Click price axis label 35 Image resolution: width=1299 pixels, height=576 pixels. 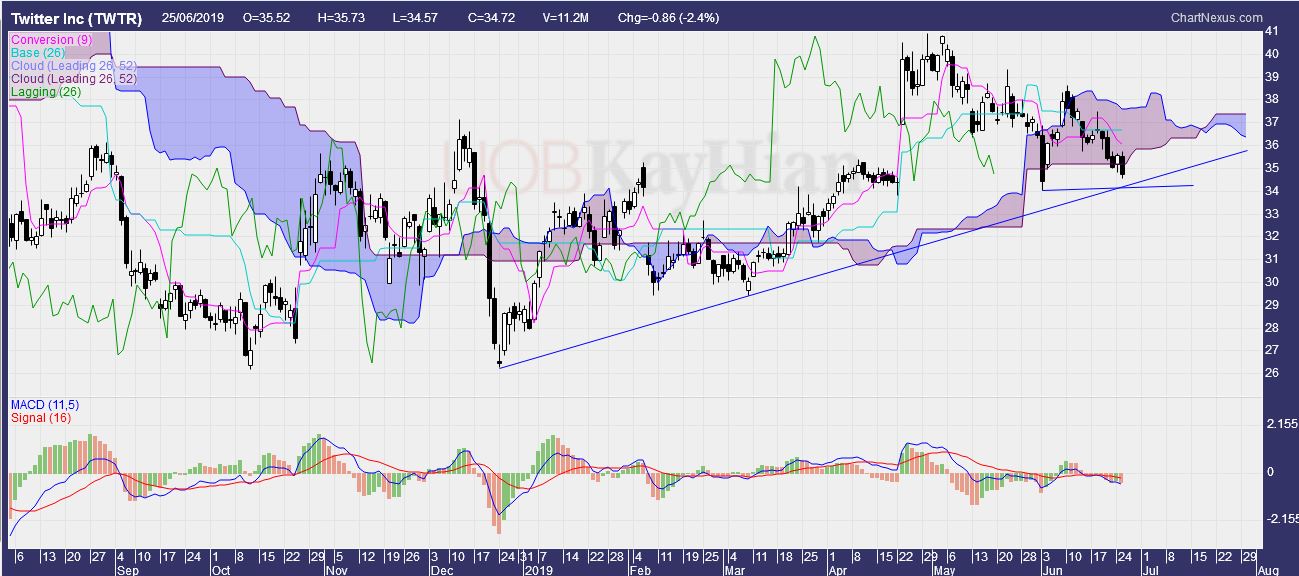[x=1274, y=168]
